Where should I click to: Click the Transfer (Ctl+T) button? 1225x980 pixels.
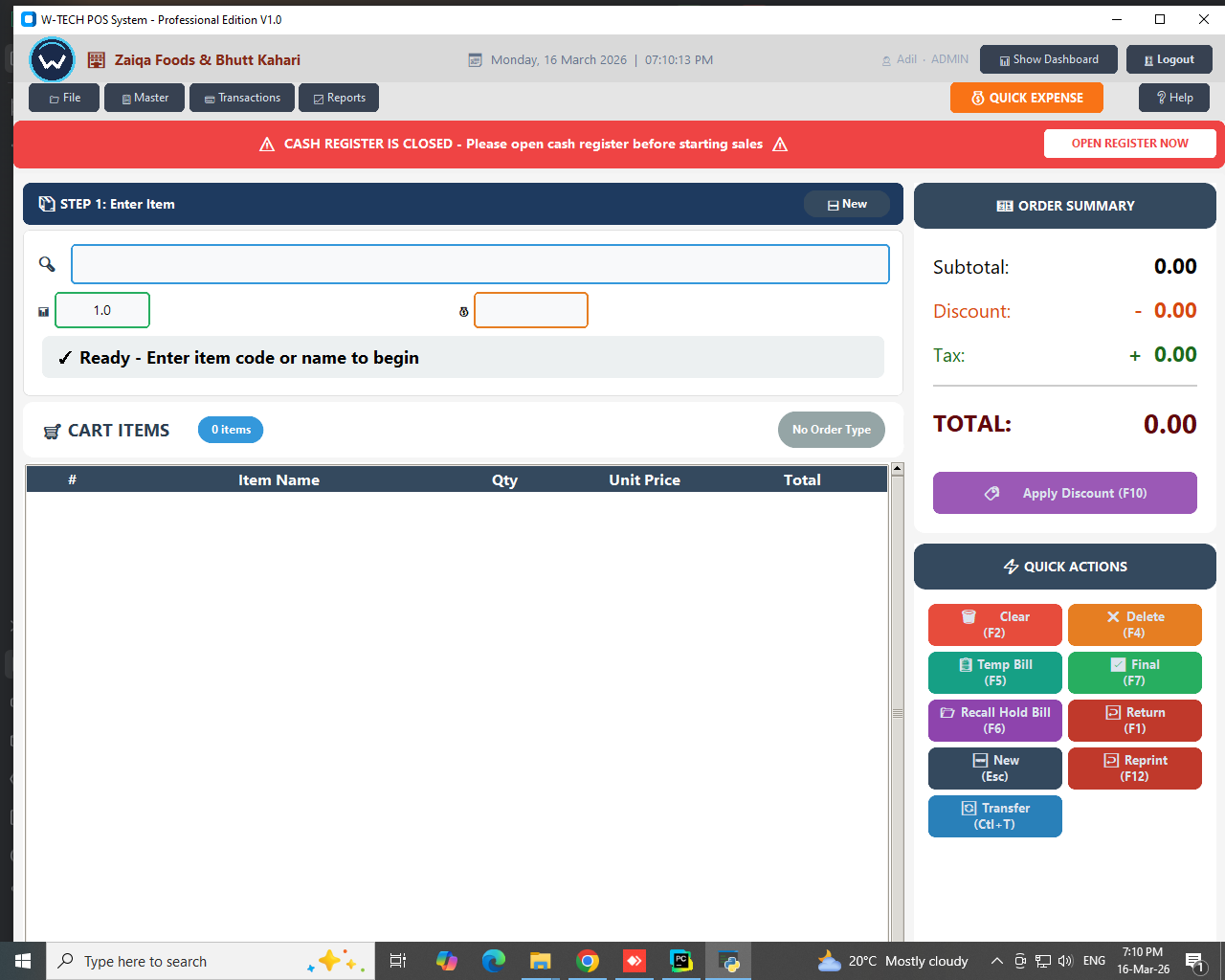995,816
